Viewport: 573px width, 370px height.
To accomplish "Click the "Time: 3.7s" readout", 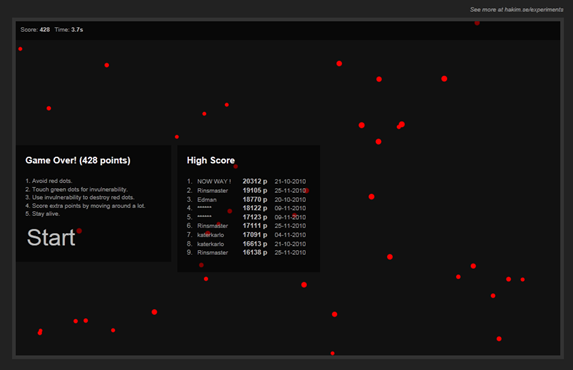I will 69,30.
